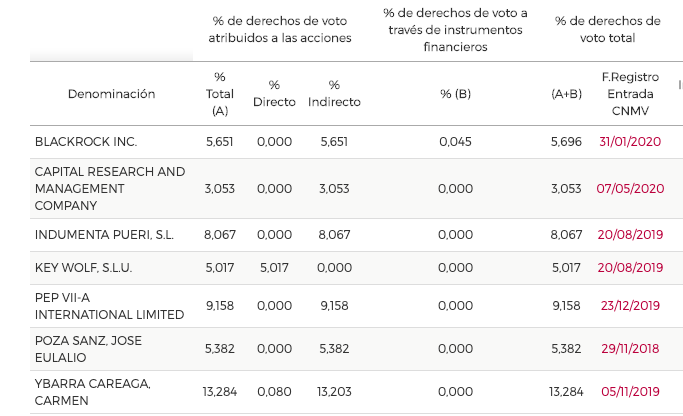Select the % (B) column header
Screen dimensions: 683x416
click(455, 94)
